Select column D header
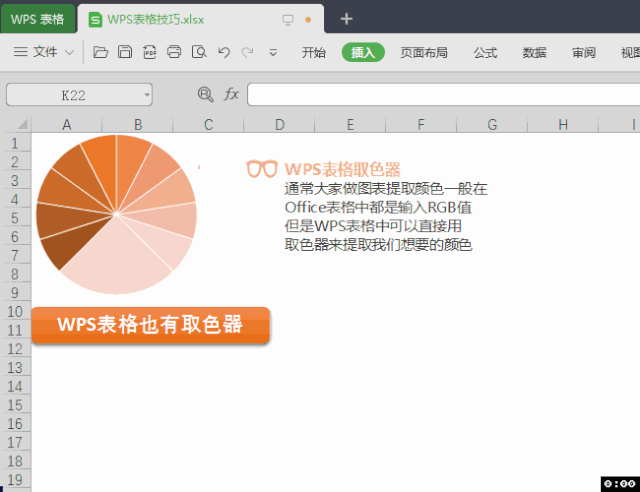Viewport: 640px width, 492px height. point(279,125)
